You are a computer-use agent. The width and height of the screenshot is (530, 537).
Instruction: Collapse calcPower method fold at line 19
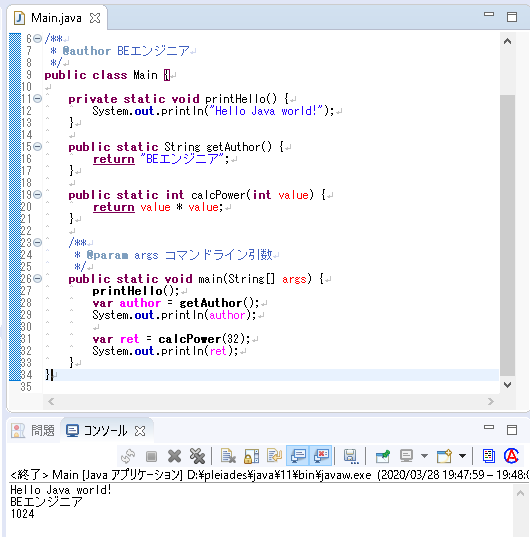tap(37, 195)
